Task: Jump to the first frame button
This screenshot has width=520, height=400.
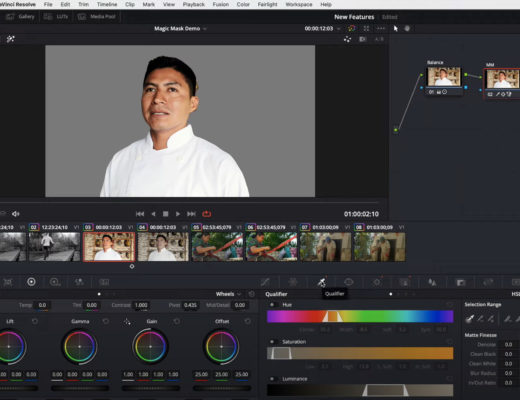Action: (x=140, y=214)
